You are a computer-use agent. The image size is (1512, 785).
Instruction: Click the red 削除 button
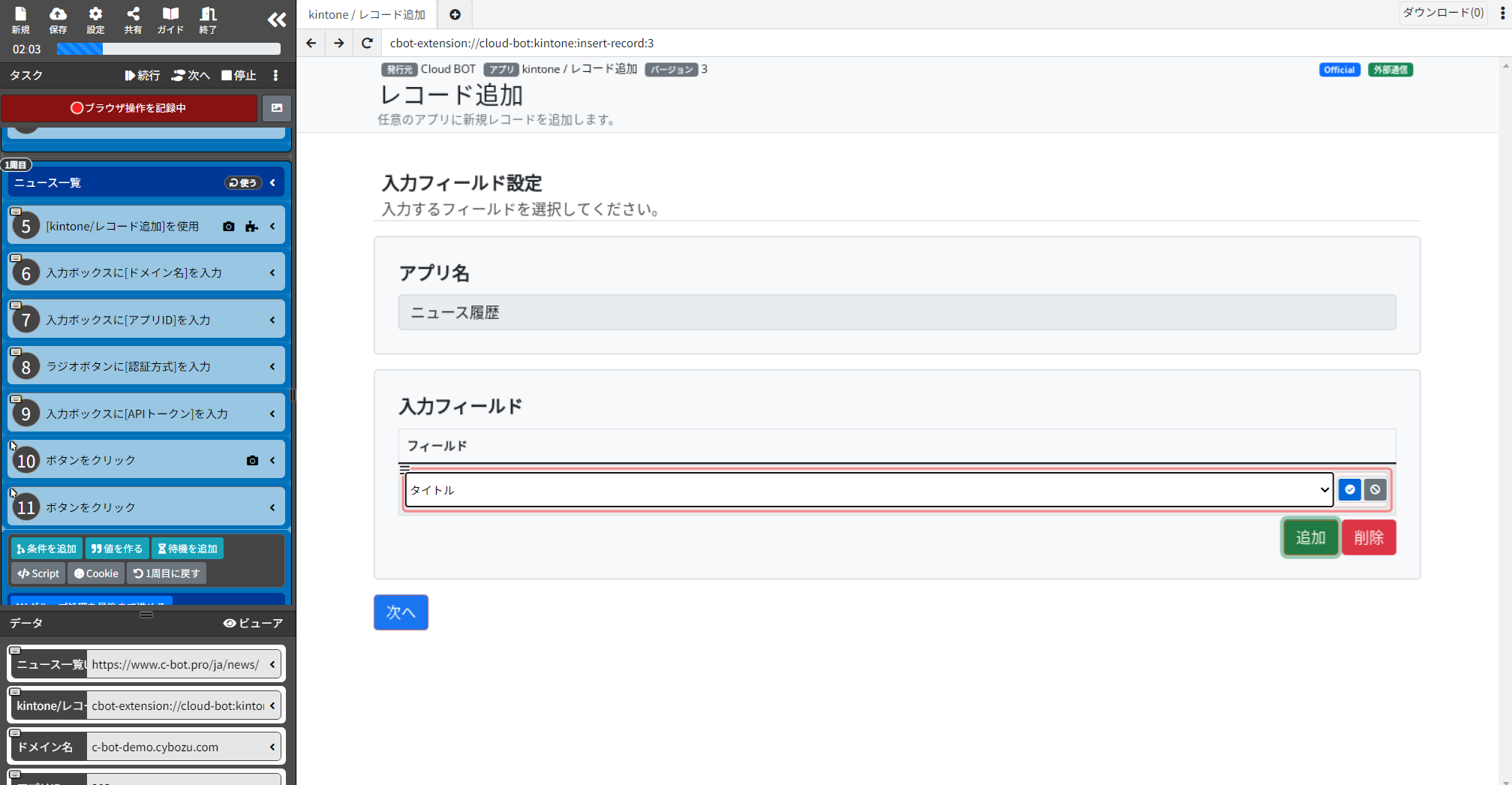click(1369, 537)
